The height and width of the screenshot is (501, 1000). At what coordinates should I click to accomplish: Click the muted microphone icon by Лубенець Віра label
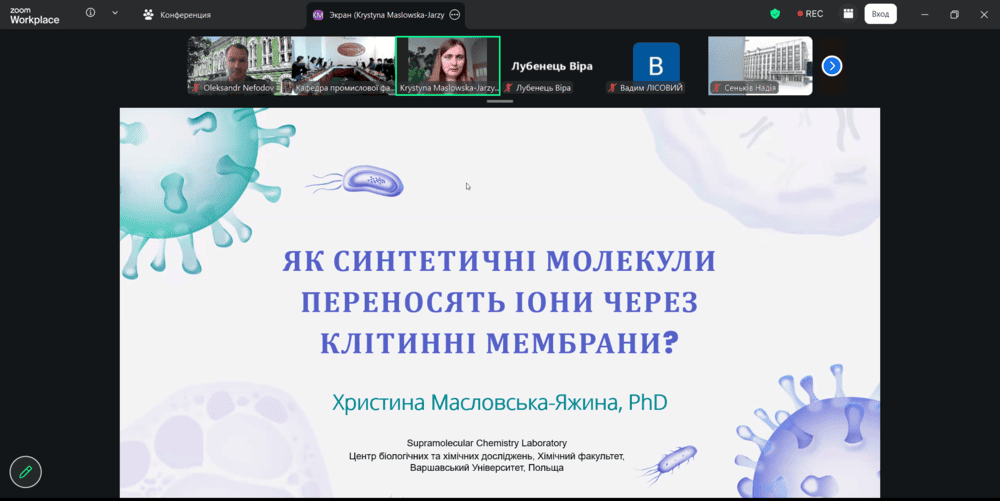tap(508, 88)
